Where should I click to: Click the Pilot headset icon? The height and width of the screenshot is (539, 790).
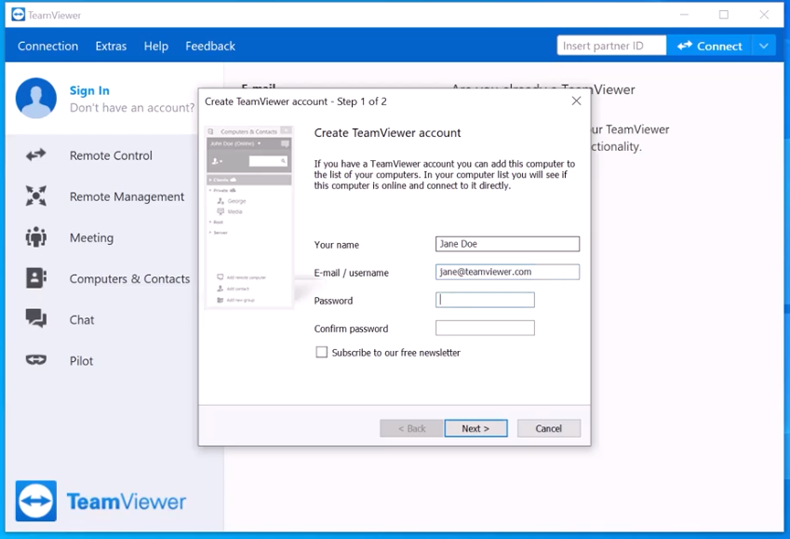(x=36, y=360)
